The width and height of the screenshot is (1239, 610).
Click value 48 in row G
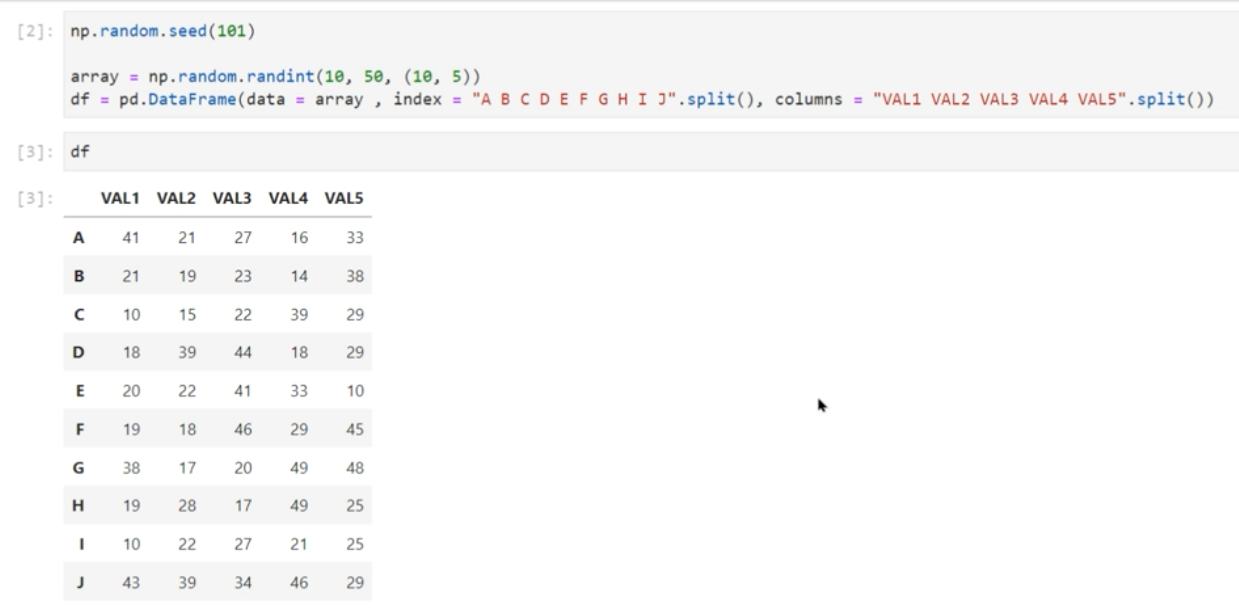tap(355, 466)
